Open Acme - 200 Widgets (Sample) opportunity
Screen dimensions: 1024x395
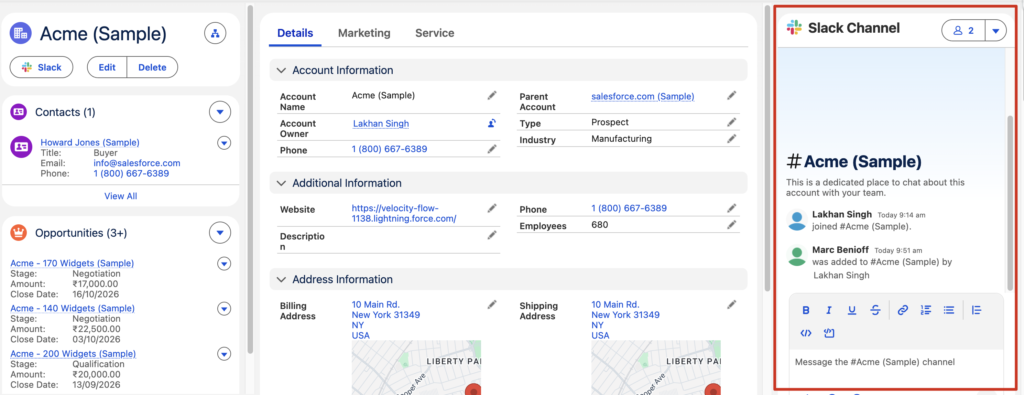point(73,354)
